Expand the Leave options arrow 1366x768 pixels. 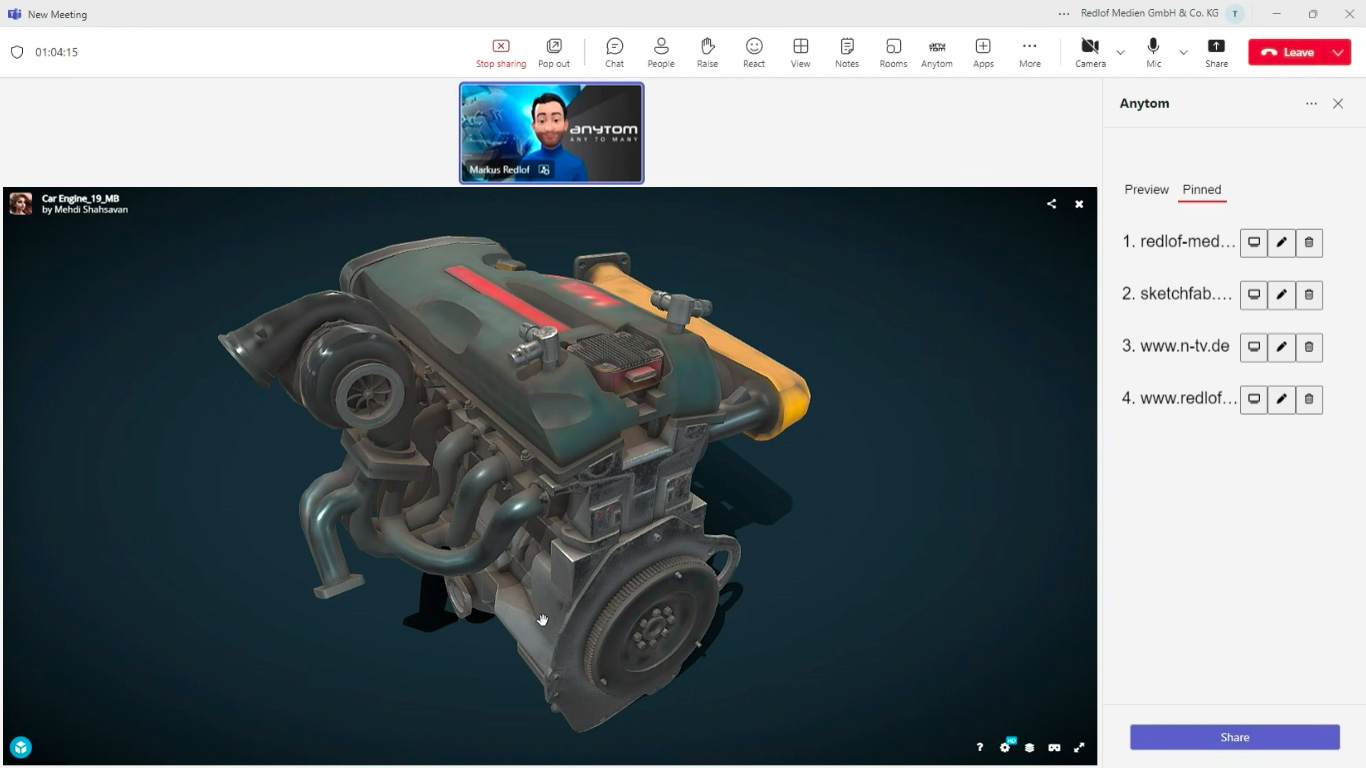click(1339, 52)
